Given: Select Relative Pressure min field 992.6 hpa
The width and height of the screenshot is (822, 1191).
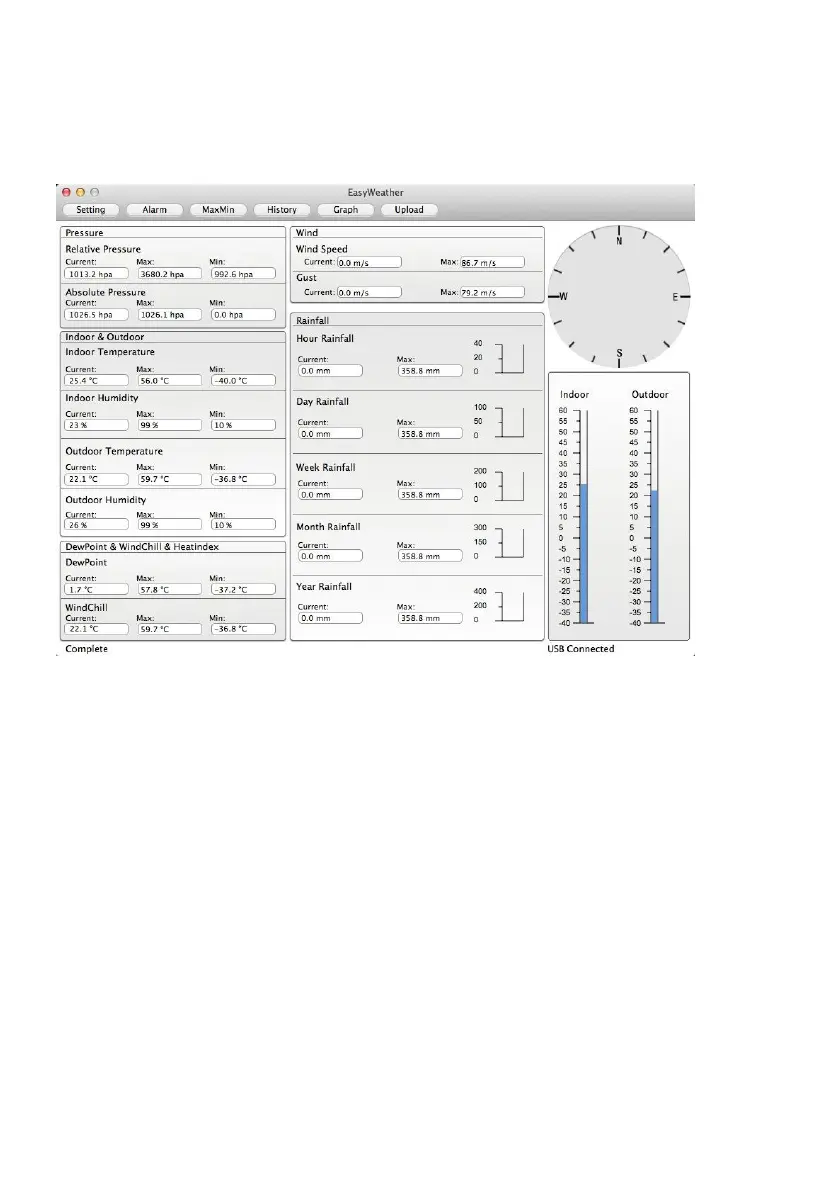Looking at the screenshot, I should (243, 274).
